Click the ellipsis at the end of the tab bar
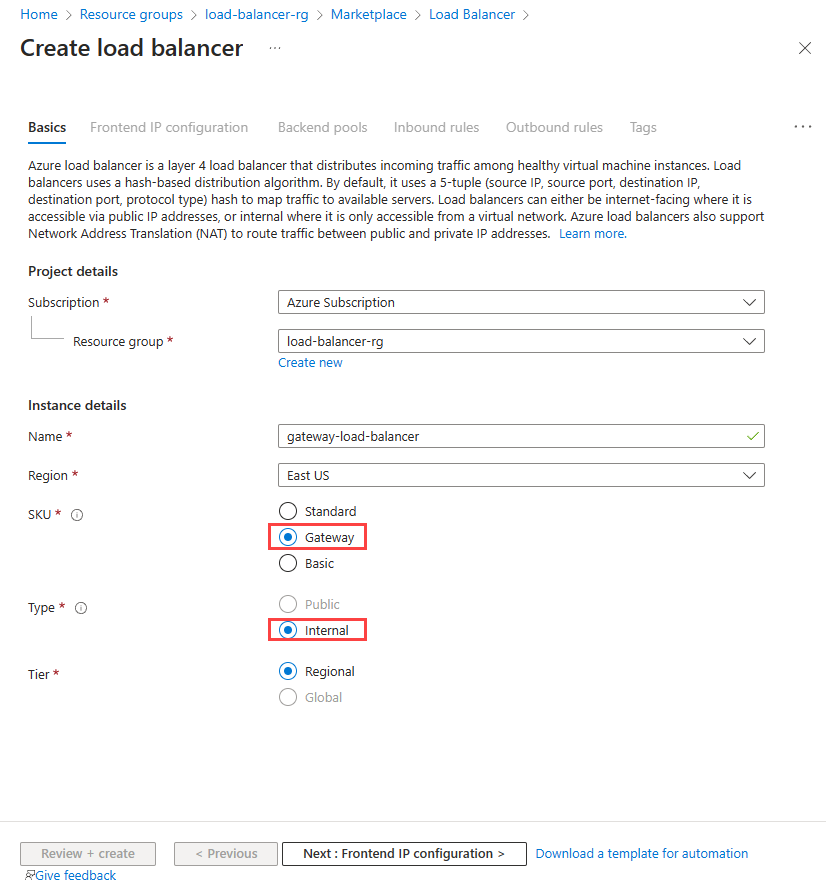Viewport: 826px width, 886px height. (803, 126)
